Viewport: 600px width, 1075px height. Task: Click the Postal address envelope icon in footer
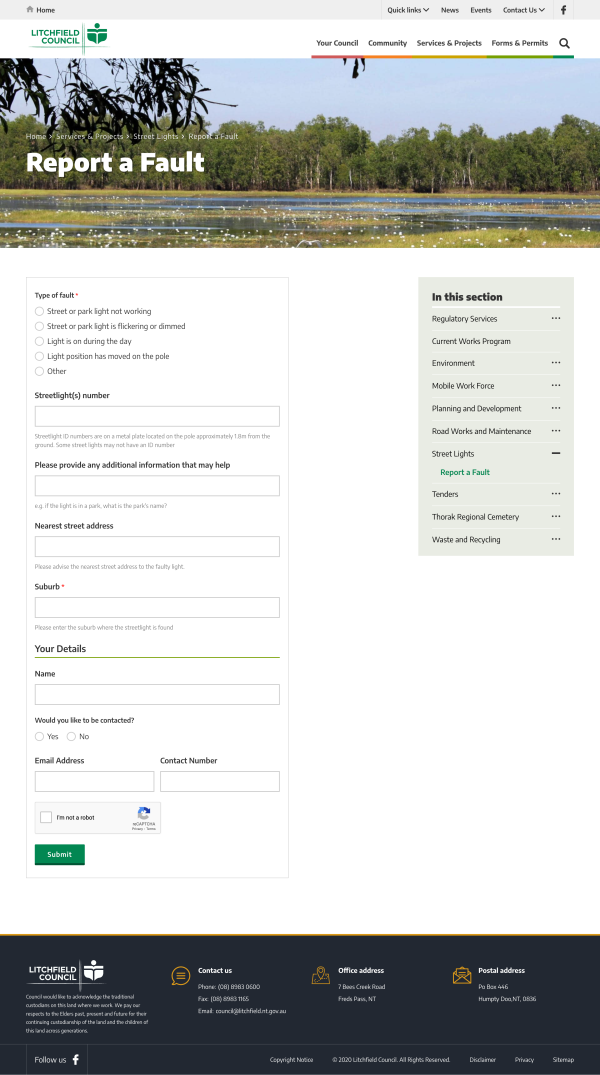[x=462, y=975]
